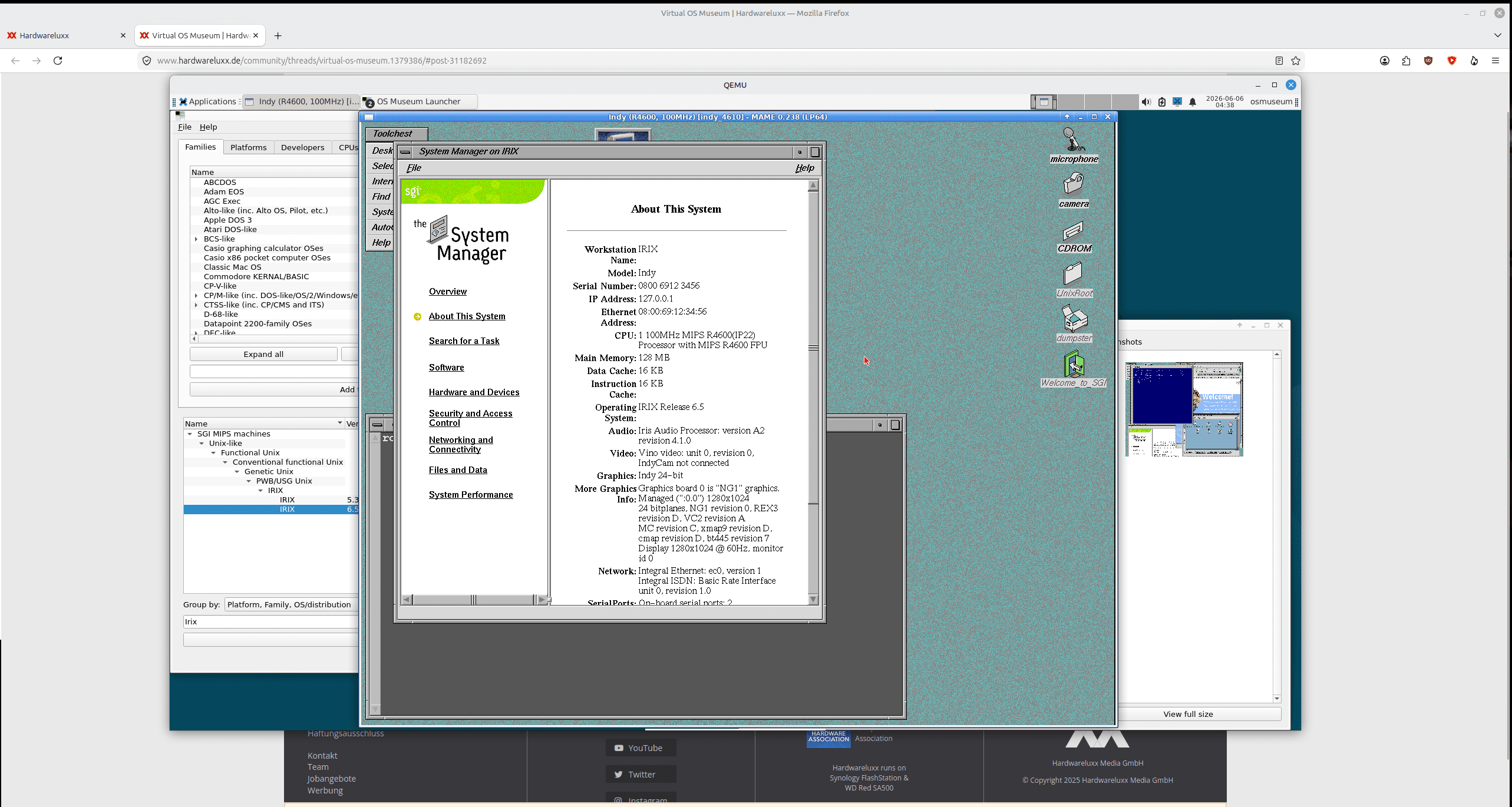
Task: Open Security and Access Control link
Action: point(470,418)
